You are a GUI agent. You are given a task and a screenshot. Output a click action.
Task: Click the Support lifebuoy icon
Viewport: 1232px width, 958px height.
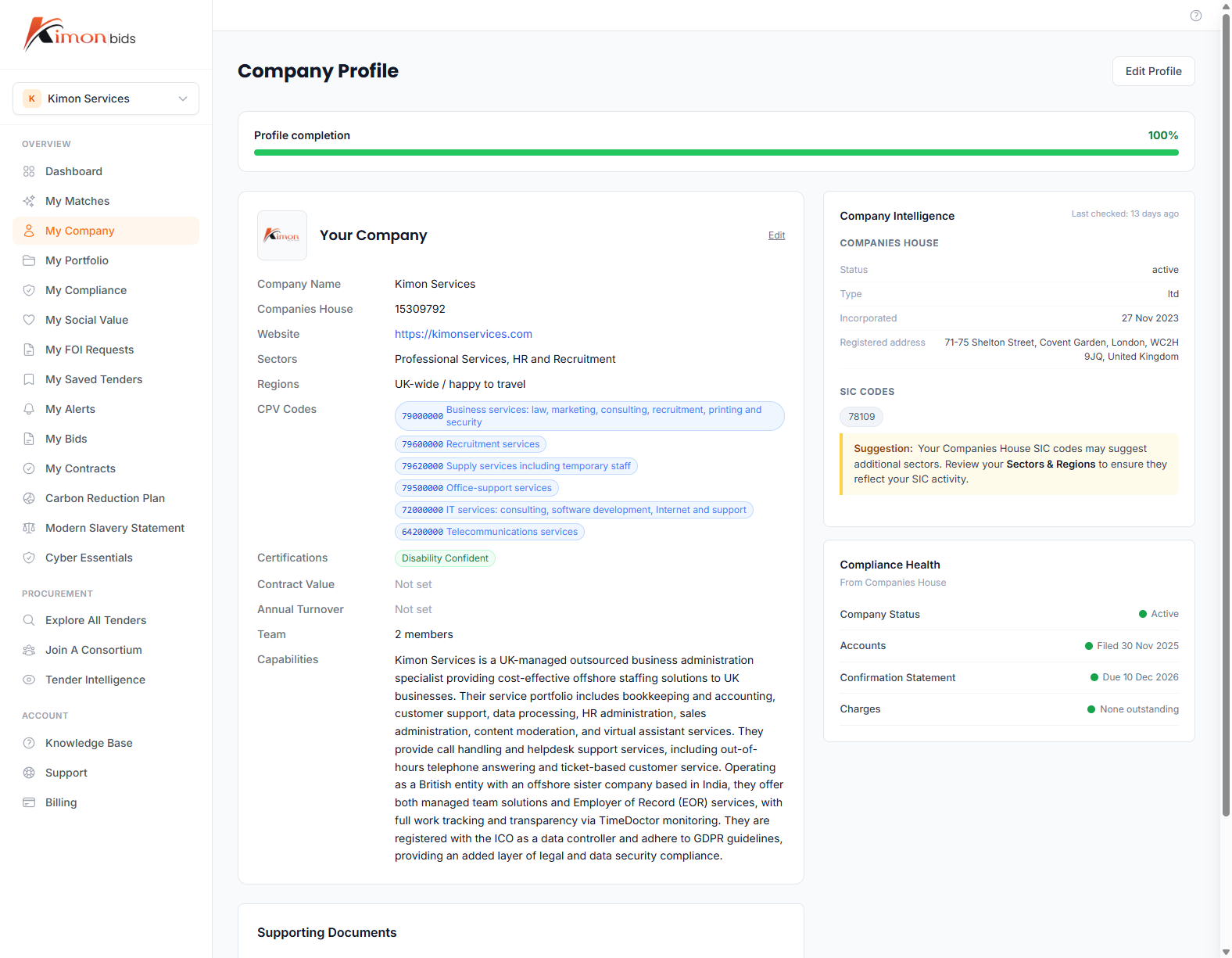tap(29, 773)
